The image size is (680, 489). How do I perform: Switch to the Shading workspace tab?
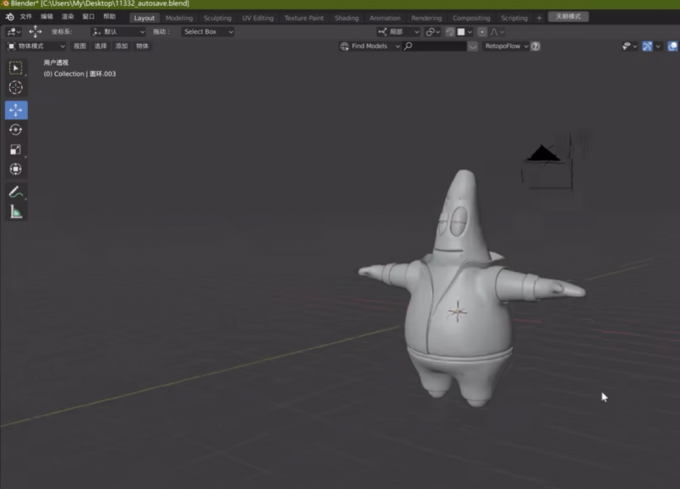[347, 18]
